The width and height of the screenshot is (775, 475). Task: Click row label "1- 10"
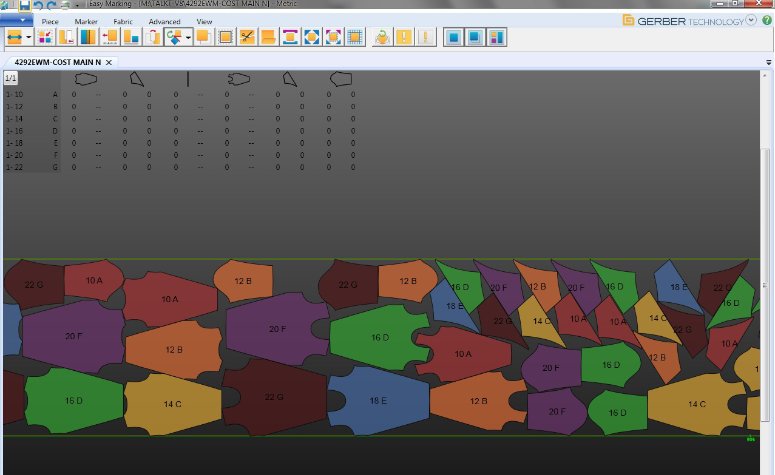(14, 94)
